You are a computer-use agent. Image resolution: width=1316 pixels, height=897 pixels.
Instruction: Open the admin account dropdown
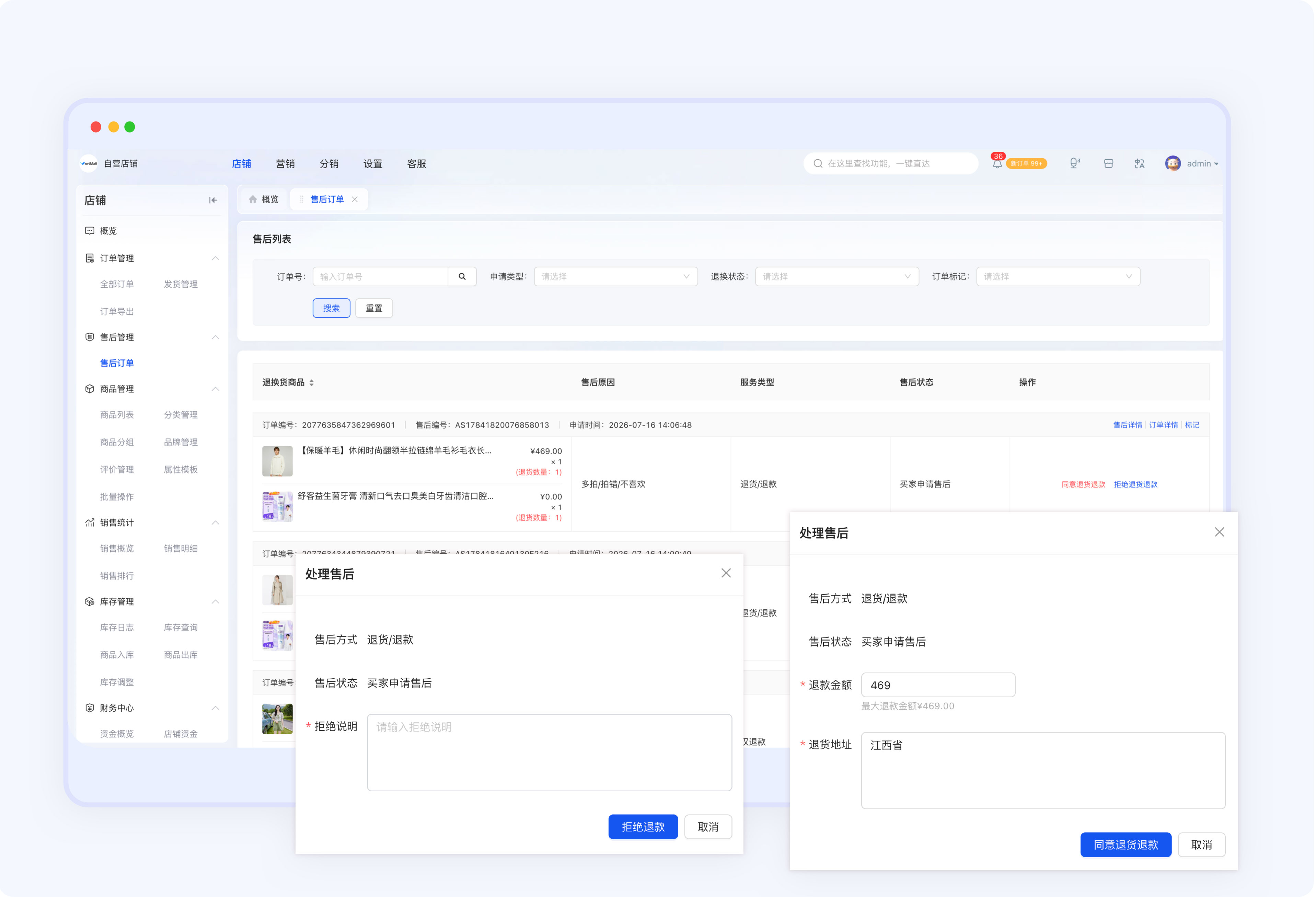1202,164
